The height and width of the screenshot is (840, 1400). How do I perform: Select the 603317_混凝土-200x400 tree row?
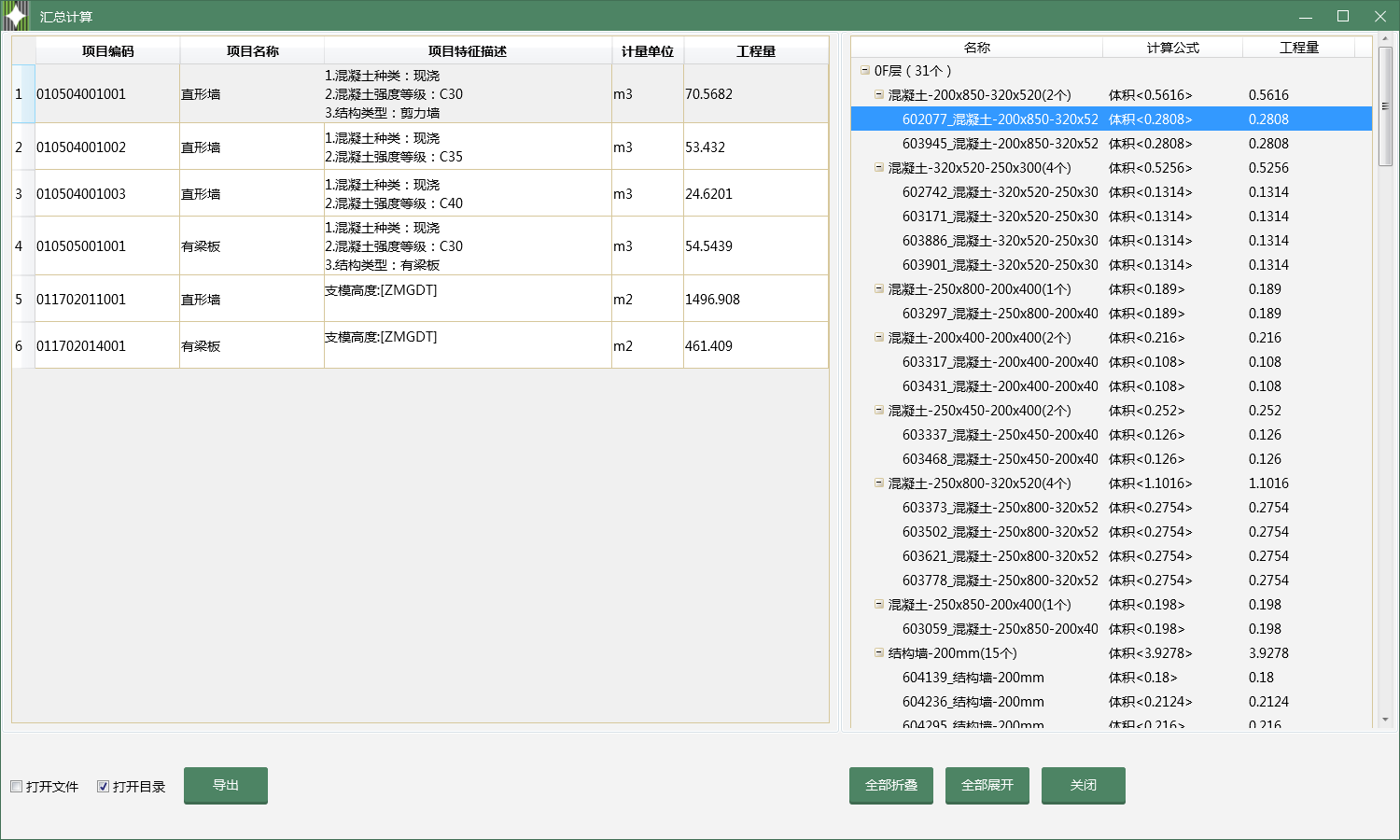(x=1112, y=361)
